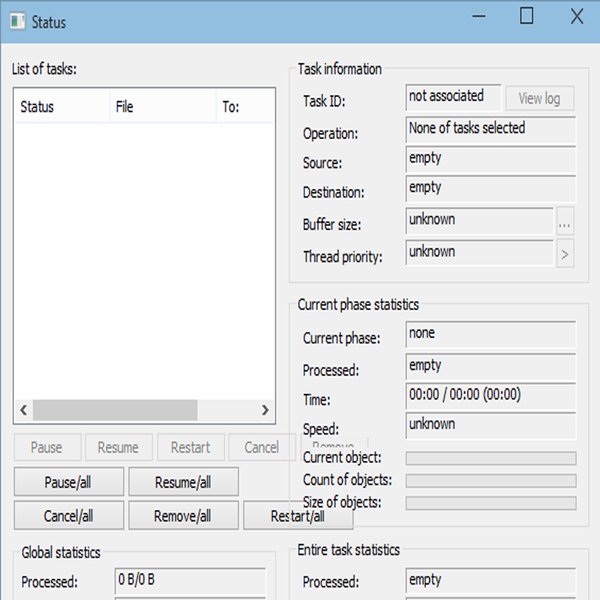600x600 pixels.
Task: Maximize the Status window
Action: 527,16
